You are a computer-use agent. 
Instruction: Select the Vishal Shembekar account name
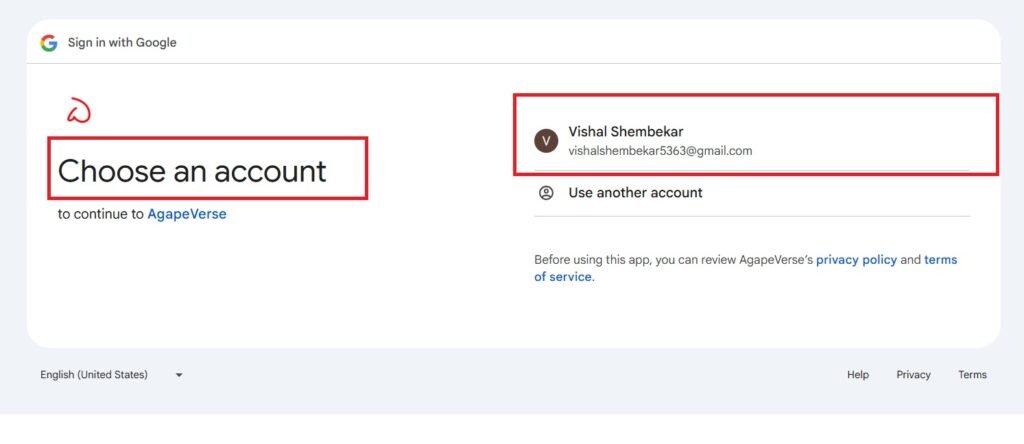626,132
